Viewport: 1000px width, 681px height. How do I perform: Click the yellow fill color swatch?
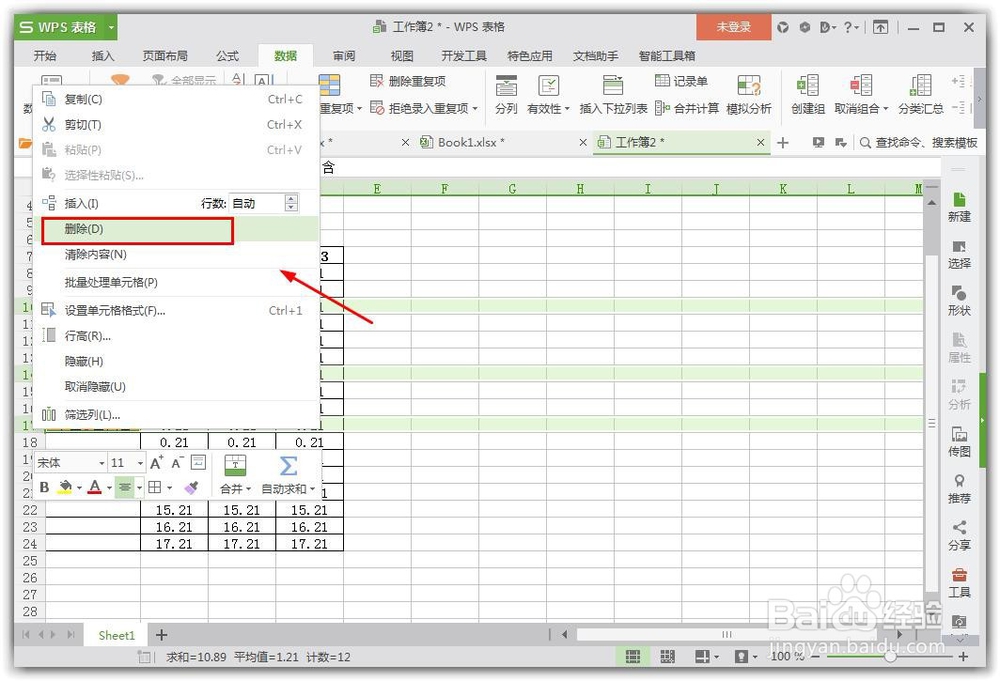point(65,488)
